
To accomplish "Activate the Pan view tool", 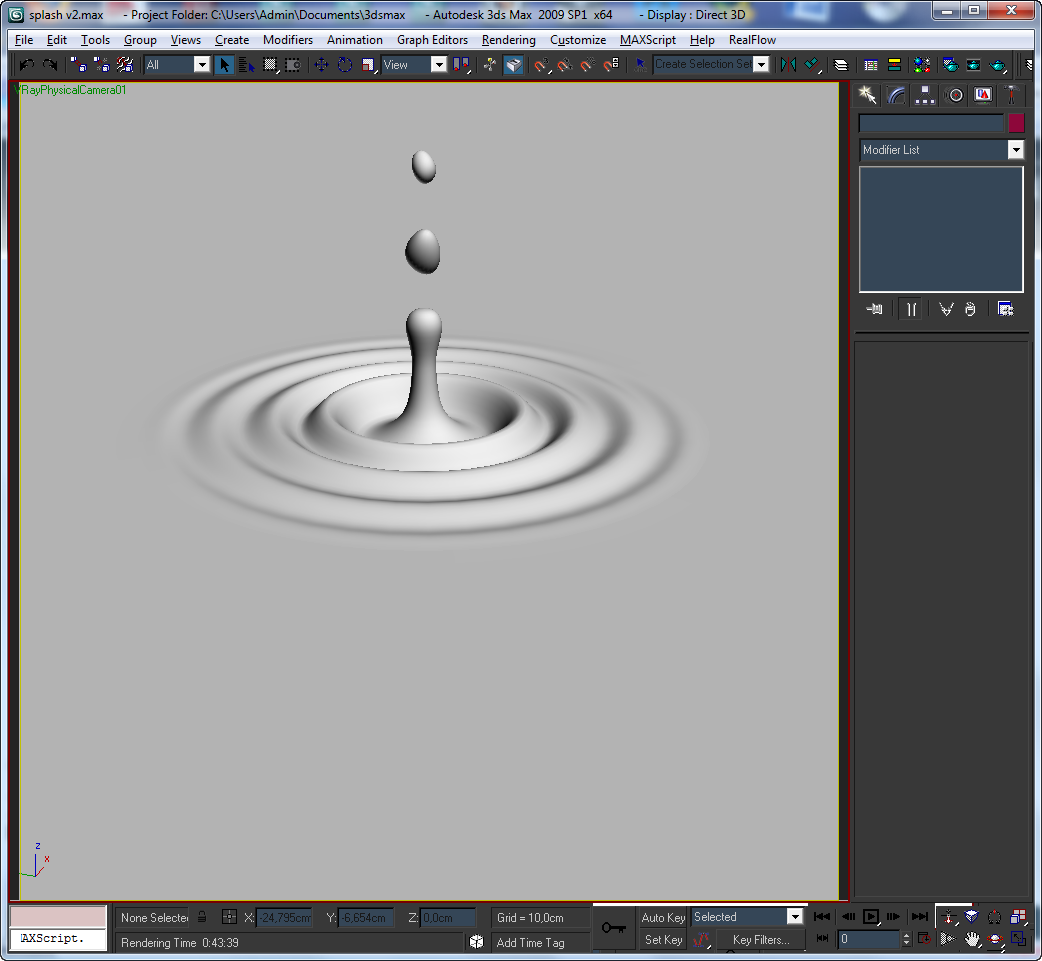I will tap(972, 939).
